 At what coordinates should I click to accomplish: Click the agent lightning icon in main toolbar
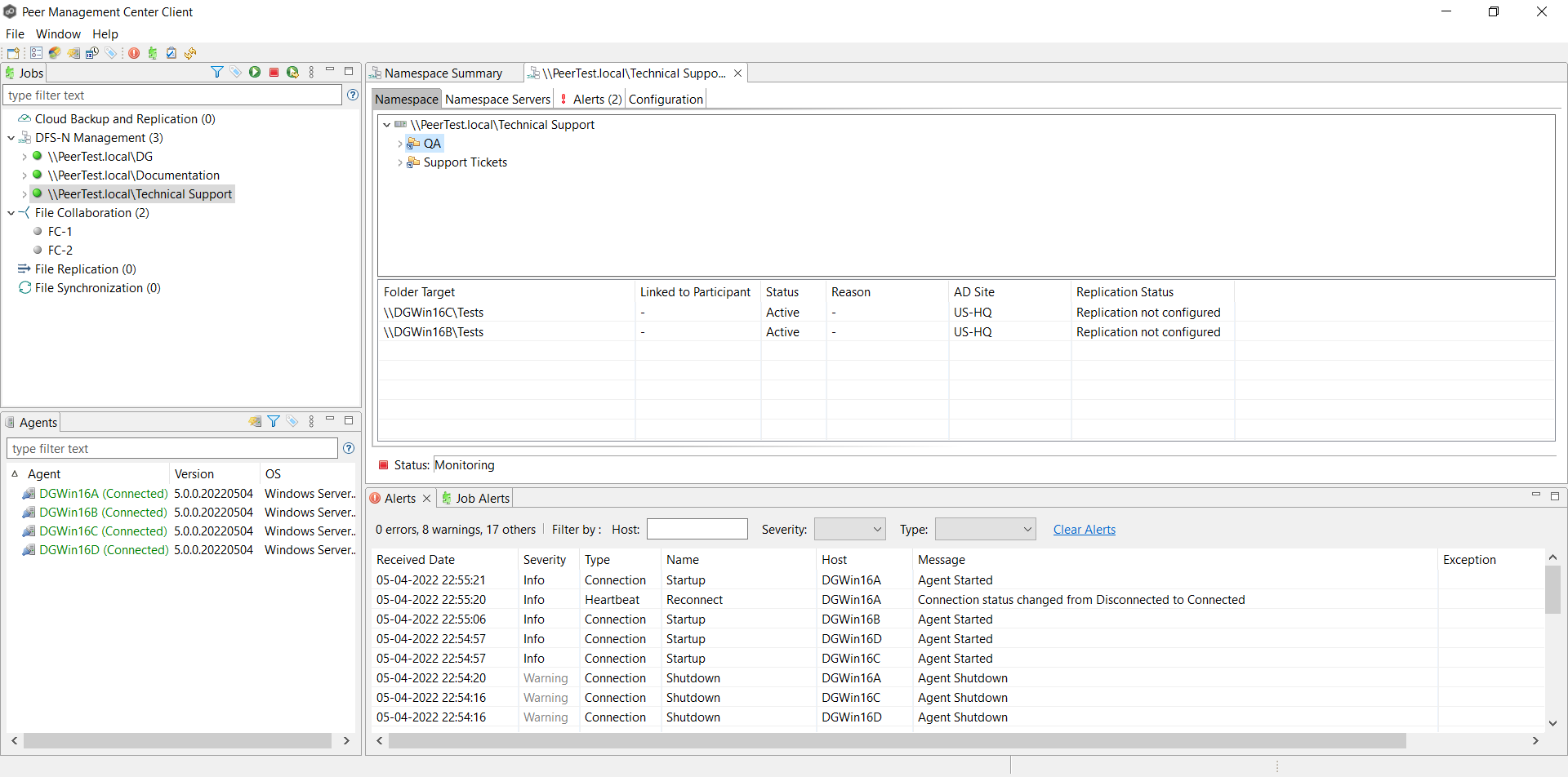73,53
